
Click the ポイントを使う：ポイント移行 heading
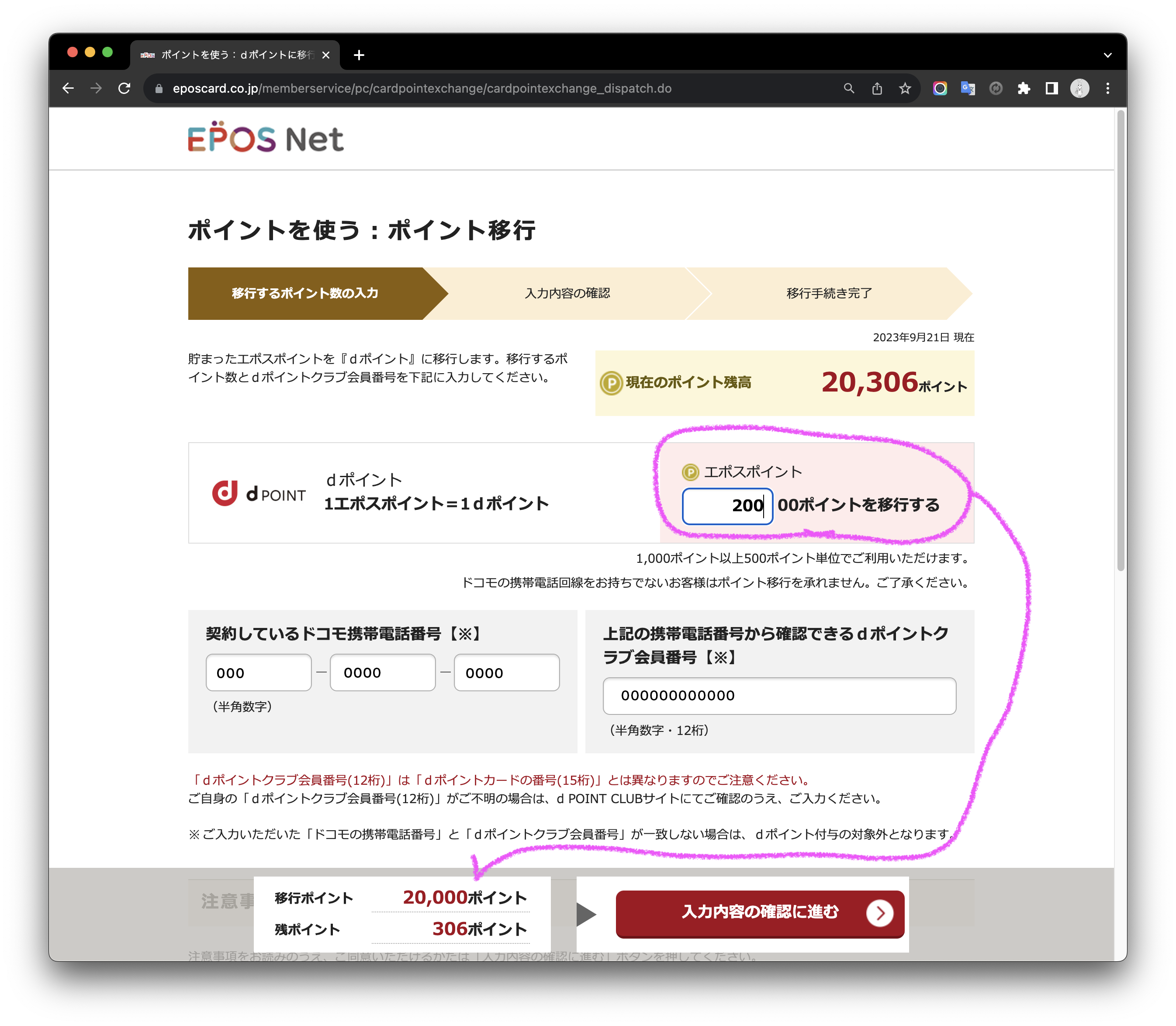coord(362,230)
